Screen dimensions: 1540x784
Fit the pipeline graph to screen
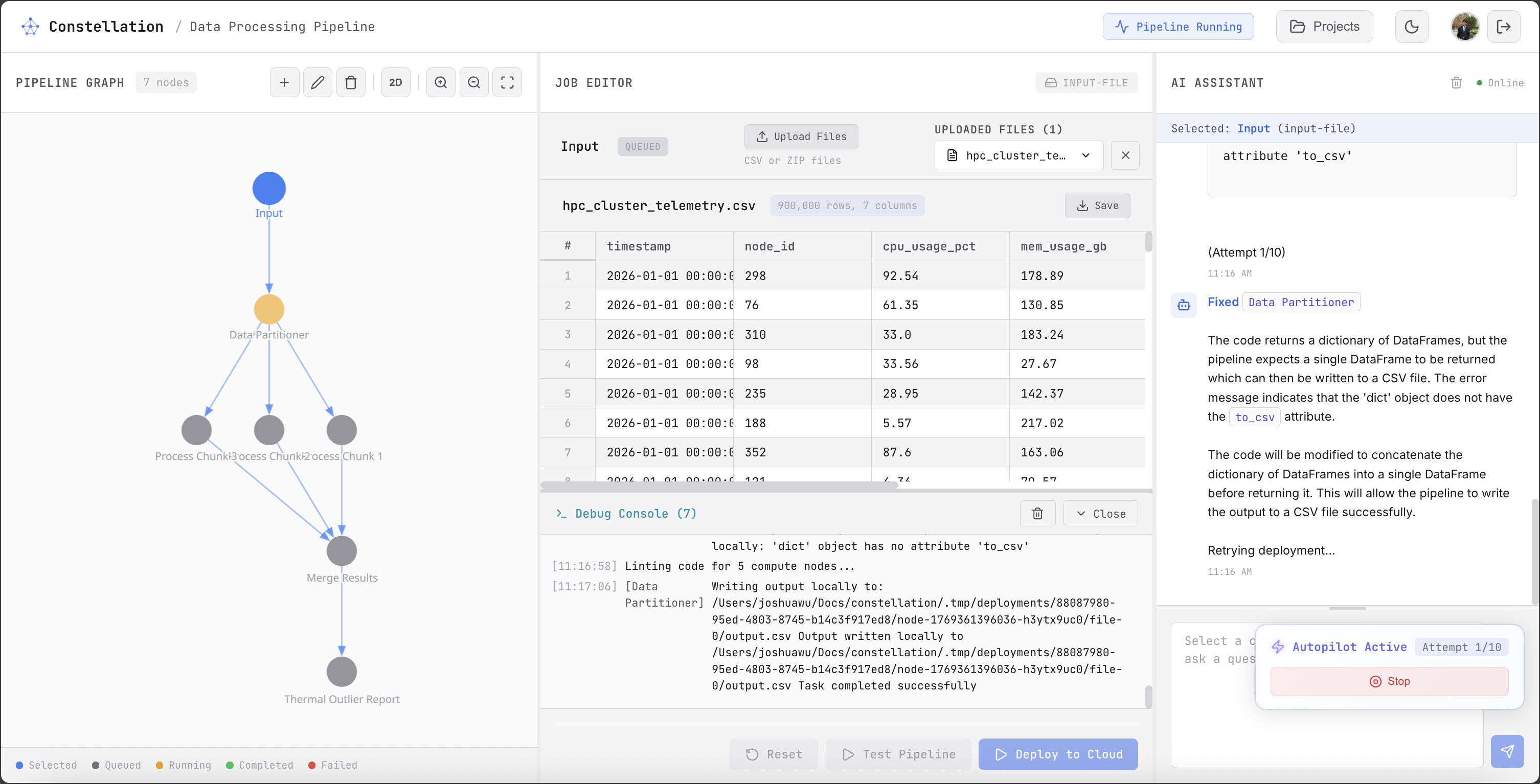click(507, 82)
